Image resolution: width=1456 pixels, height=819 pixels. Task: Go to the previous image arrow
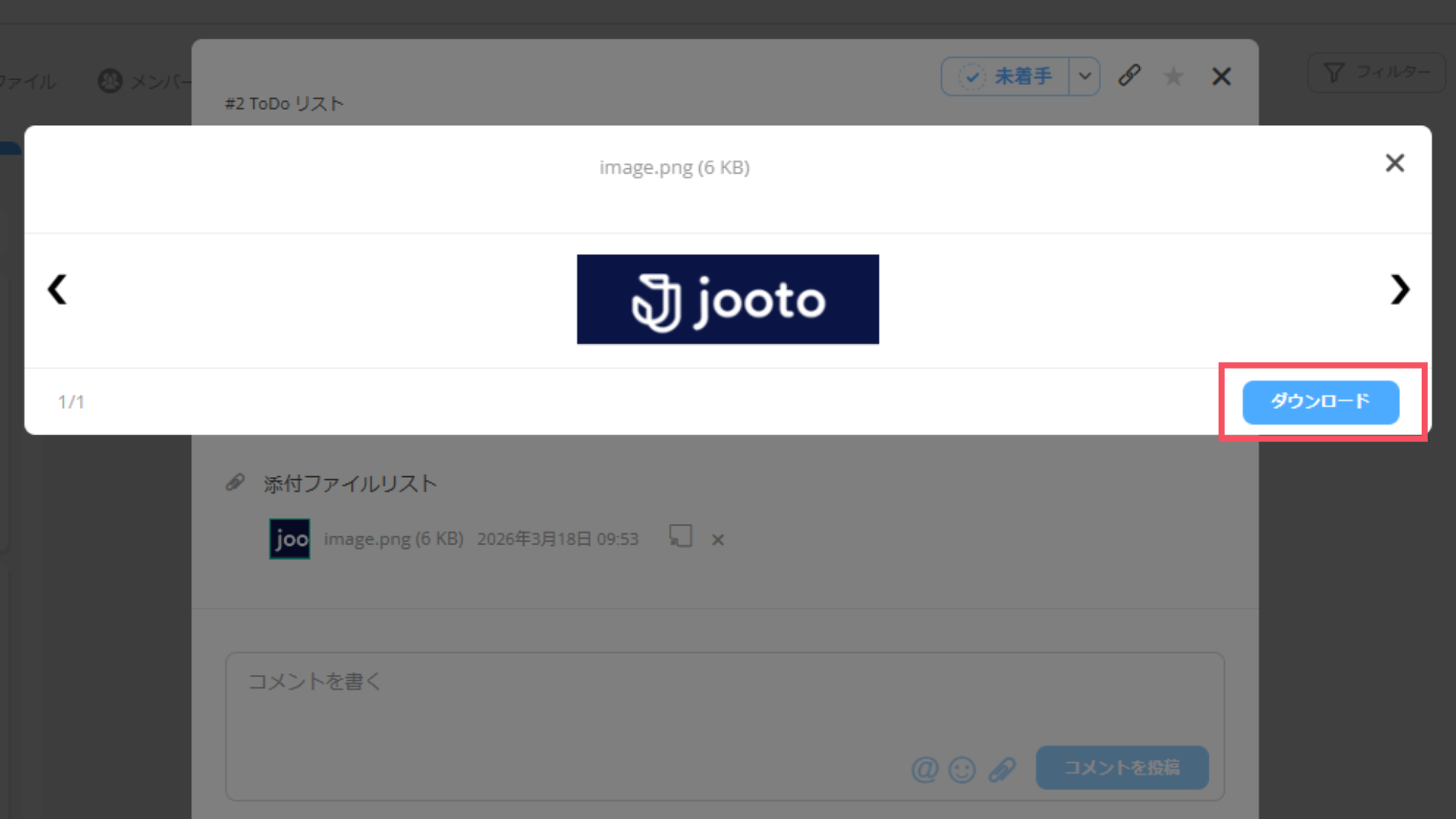click(58, 289)
